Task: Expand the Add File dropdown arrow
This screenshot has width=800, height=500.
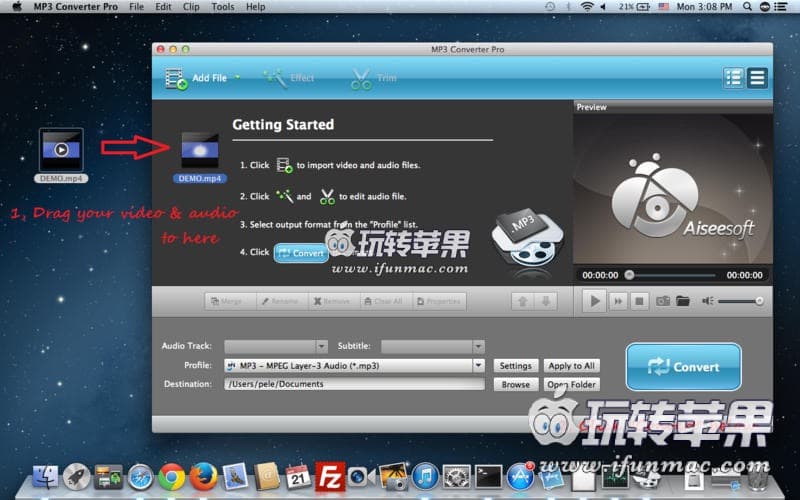Action: (x=237, y=78)
